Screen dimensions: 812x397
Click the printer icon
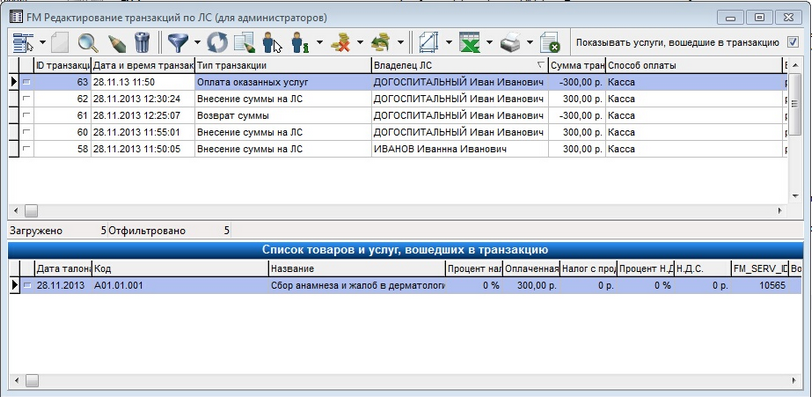tap(510, 42)
